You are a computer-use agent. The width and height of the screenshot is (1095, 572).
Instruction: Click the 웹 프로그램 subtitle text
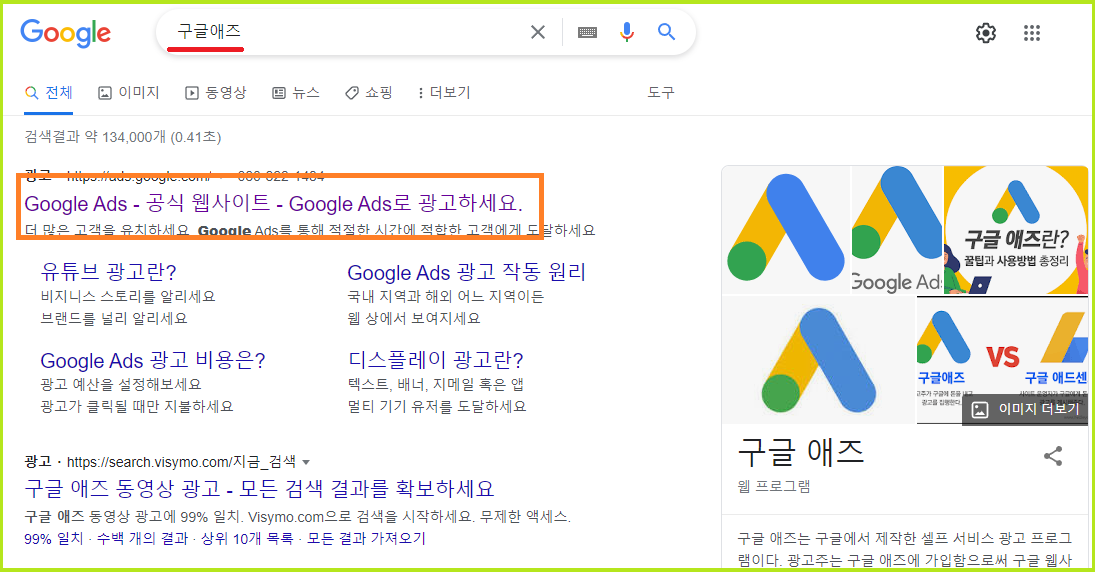point(774,487)
